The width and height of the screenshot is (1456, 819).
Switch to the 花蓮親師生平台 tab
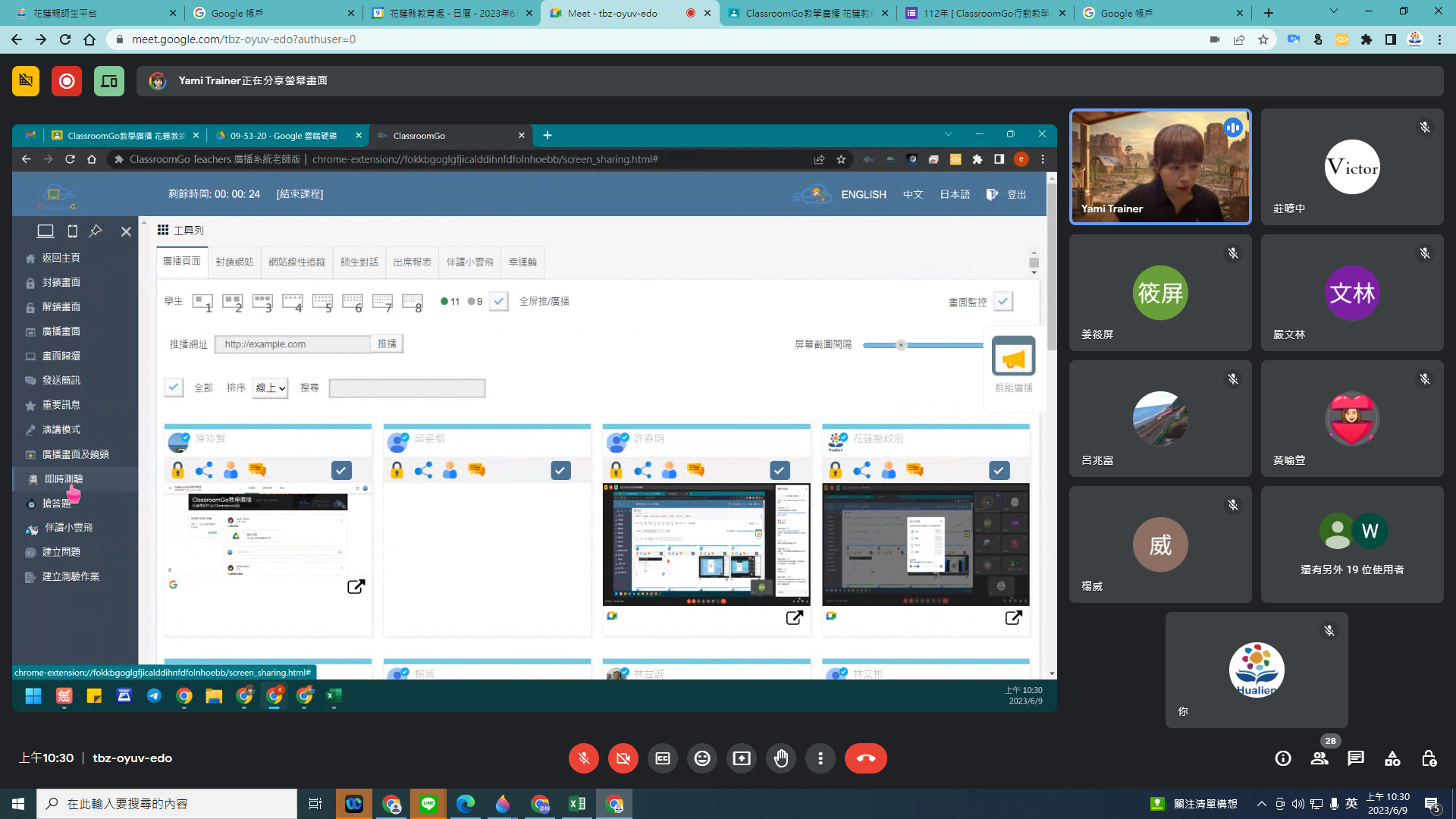click(91, 13)
